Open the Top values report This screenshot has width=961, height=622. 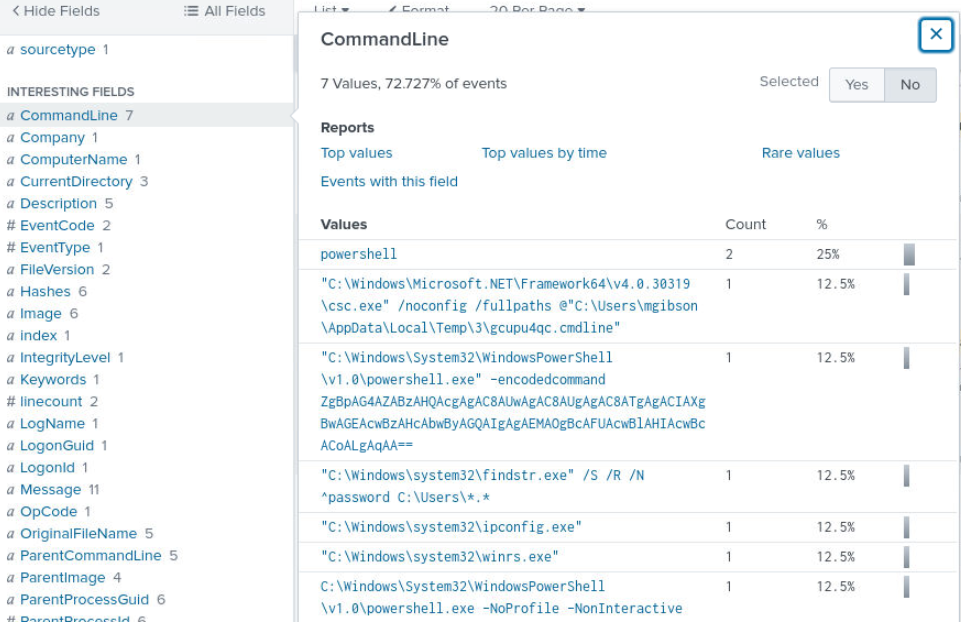356,153
